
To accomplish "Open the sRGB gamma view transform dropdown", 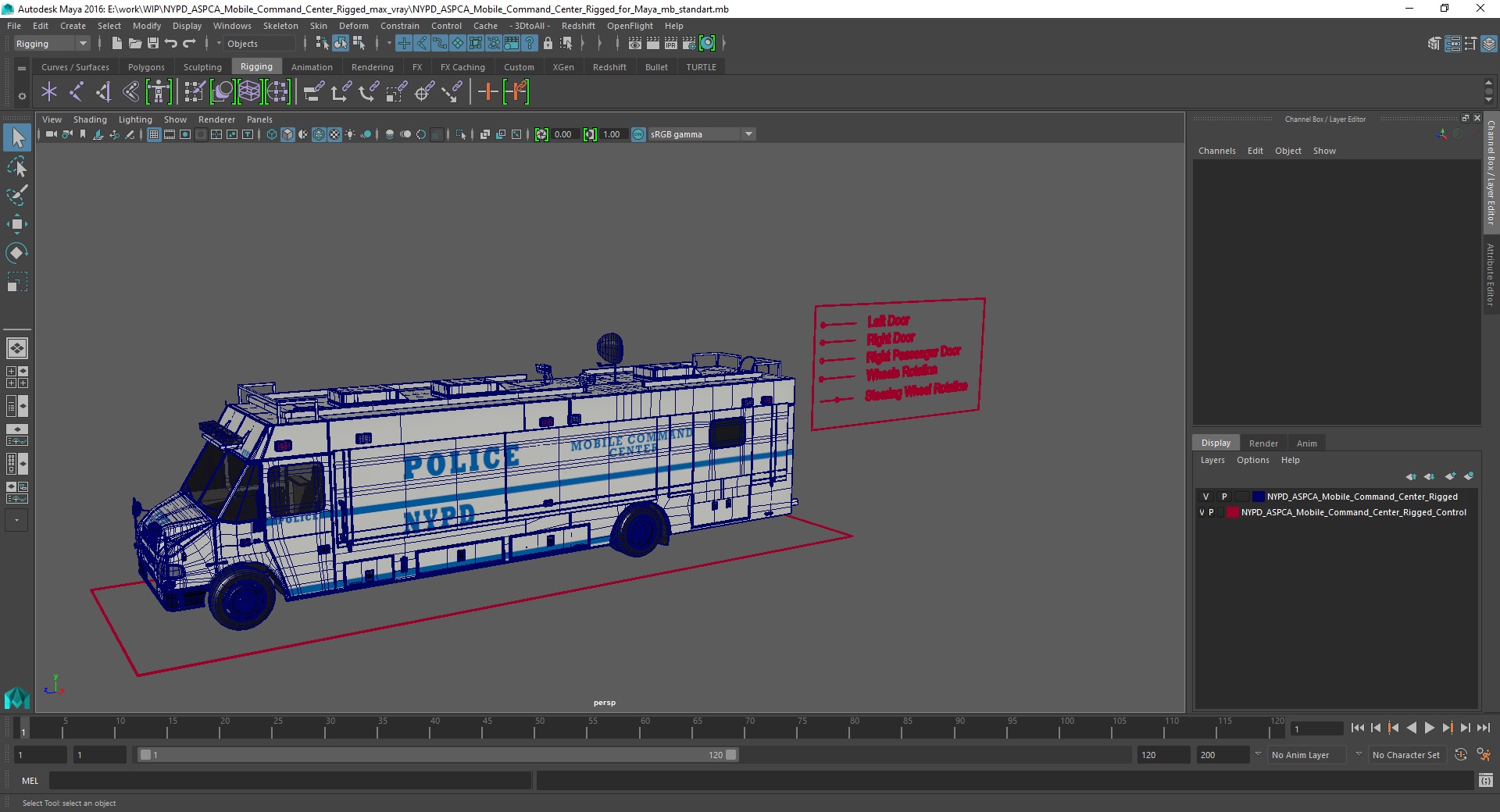I will click(702, 134).
